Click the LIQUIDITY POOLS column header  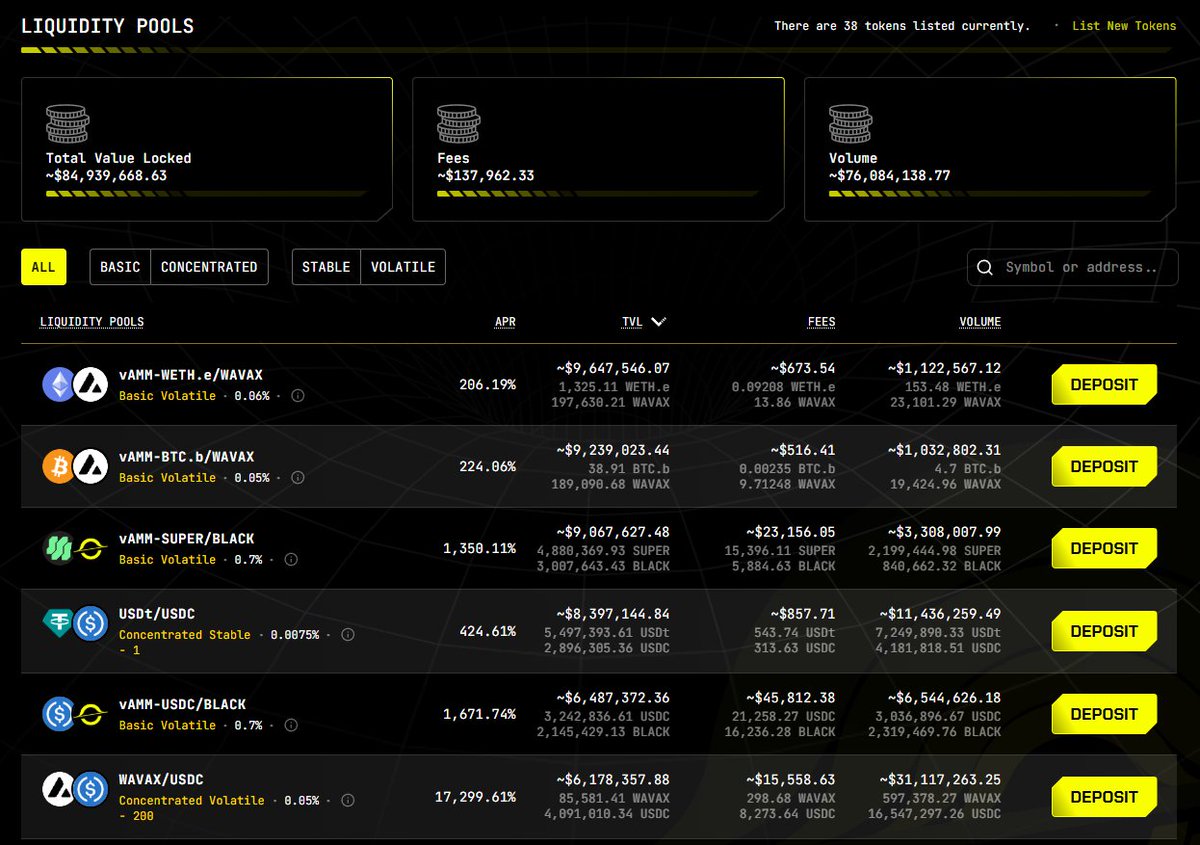coord(92,322)
